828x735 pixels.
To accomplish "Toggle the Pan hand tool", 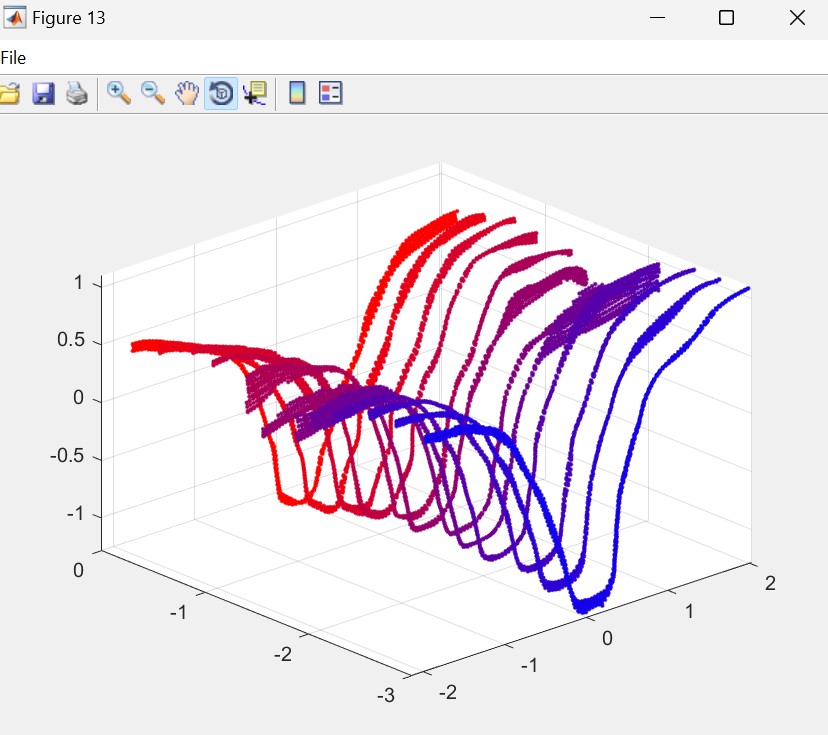I will point(187,94).
